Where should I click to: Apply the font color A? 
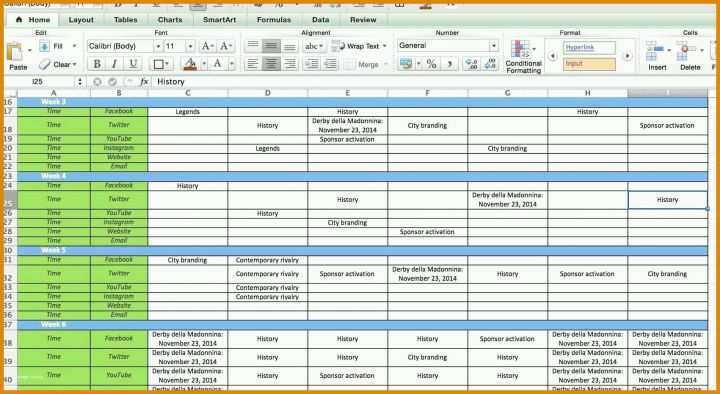[218, 64]
